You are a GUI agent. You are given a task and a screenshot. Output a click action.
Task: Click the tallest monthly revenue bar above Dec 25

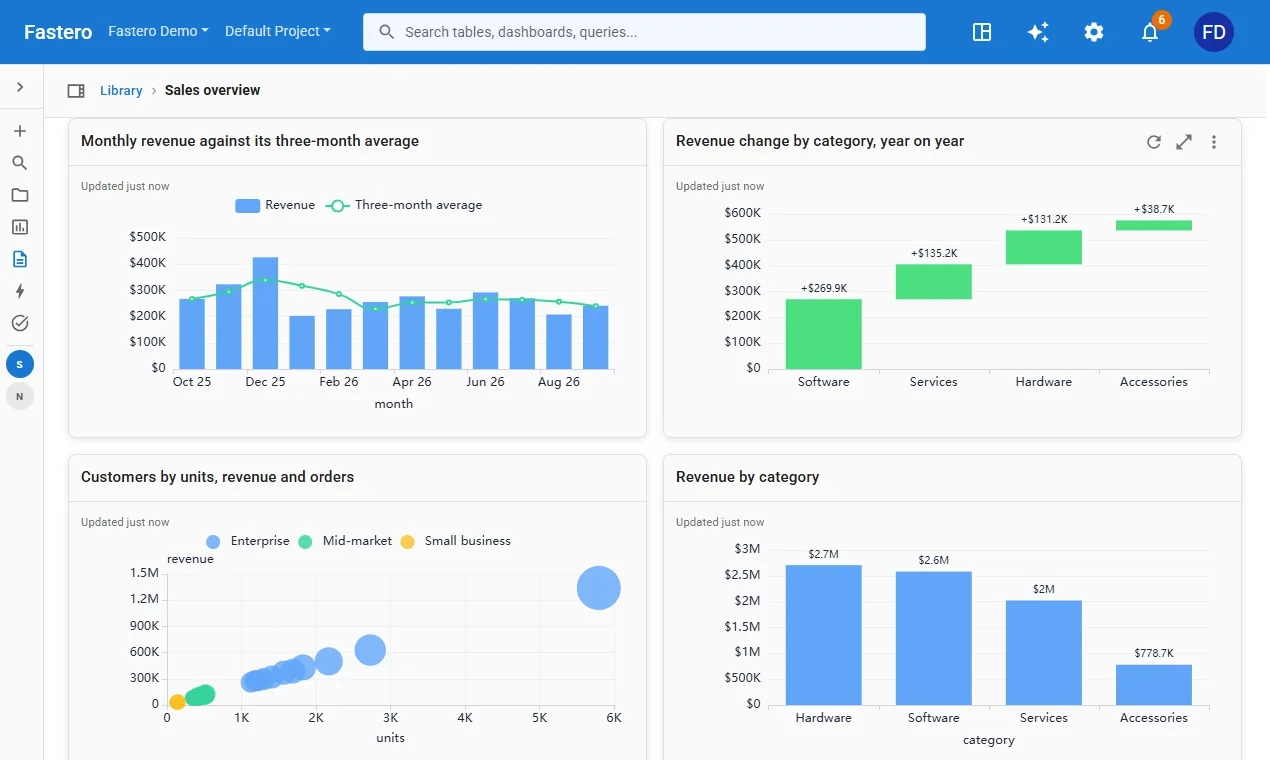pos(265,313)
